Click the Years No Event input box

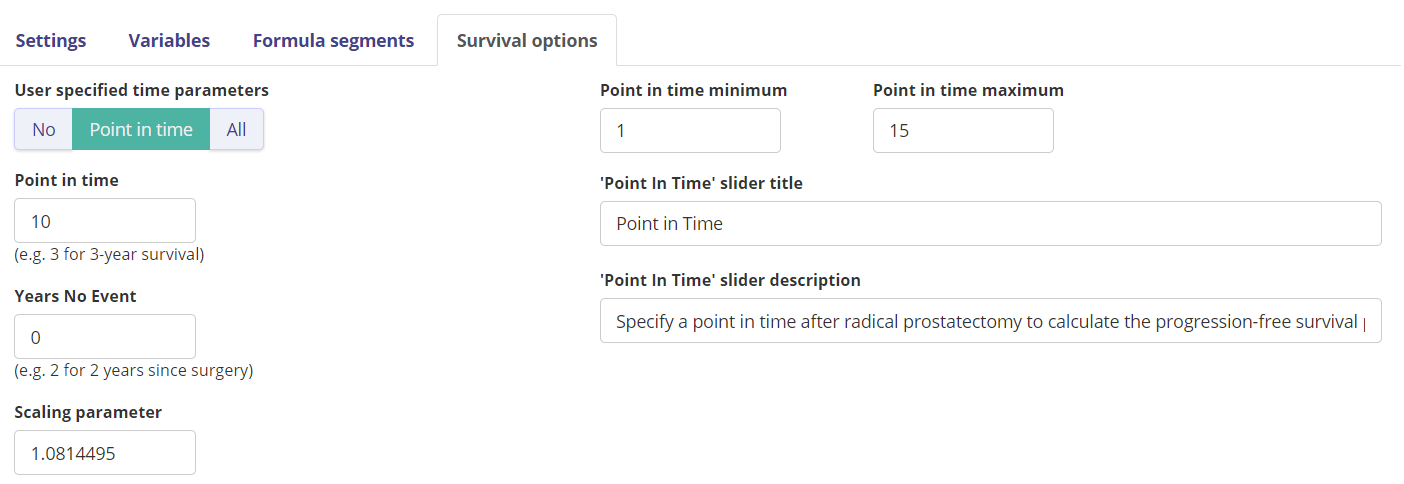[105, 337]
